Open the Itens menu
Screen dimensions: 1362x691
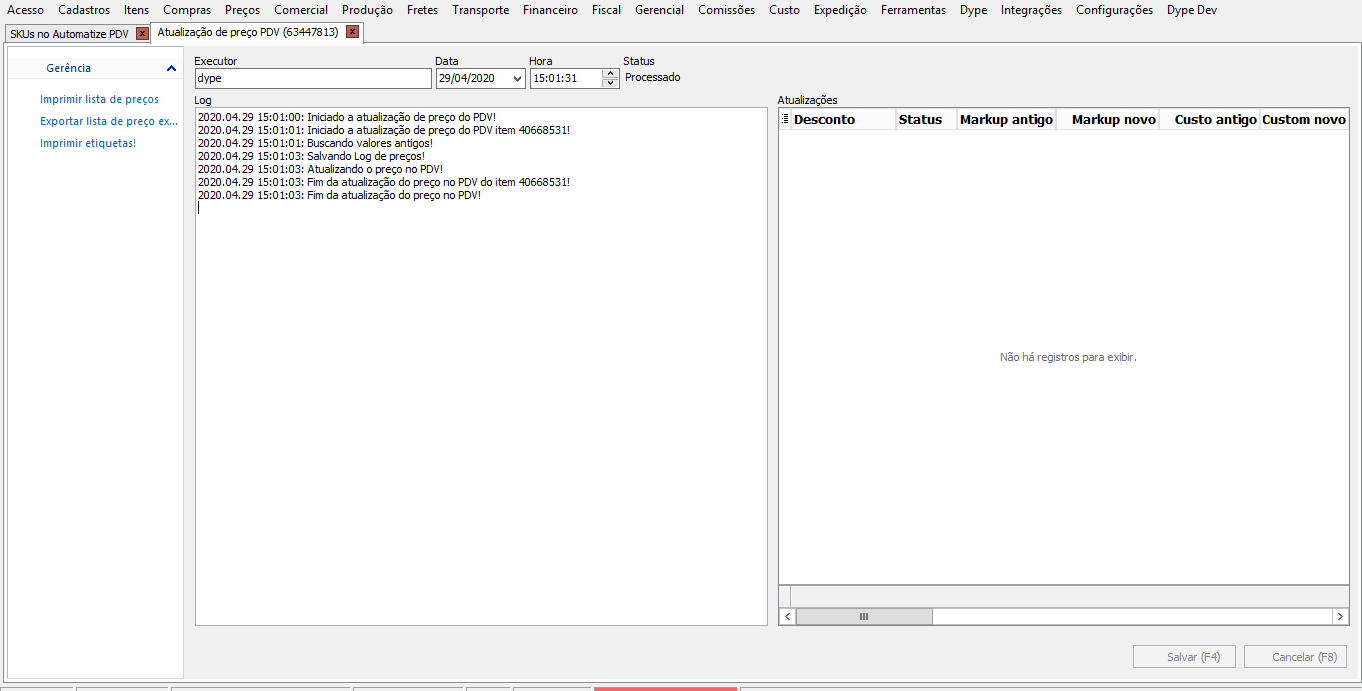tap(137, 10)
